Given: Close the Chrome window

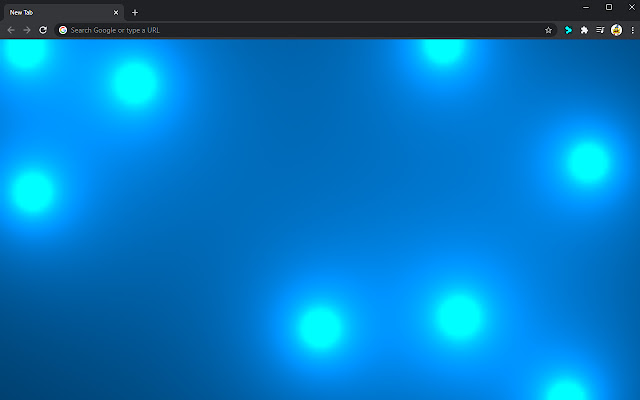Looking at the screenshot, I should pos(631,7).
